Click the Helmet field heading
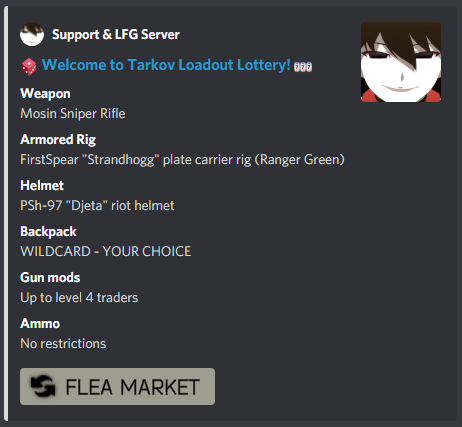This screenshot has height=427, width=462. pyautogui.click(x=42, y=185)
